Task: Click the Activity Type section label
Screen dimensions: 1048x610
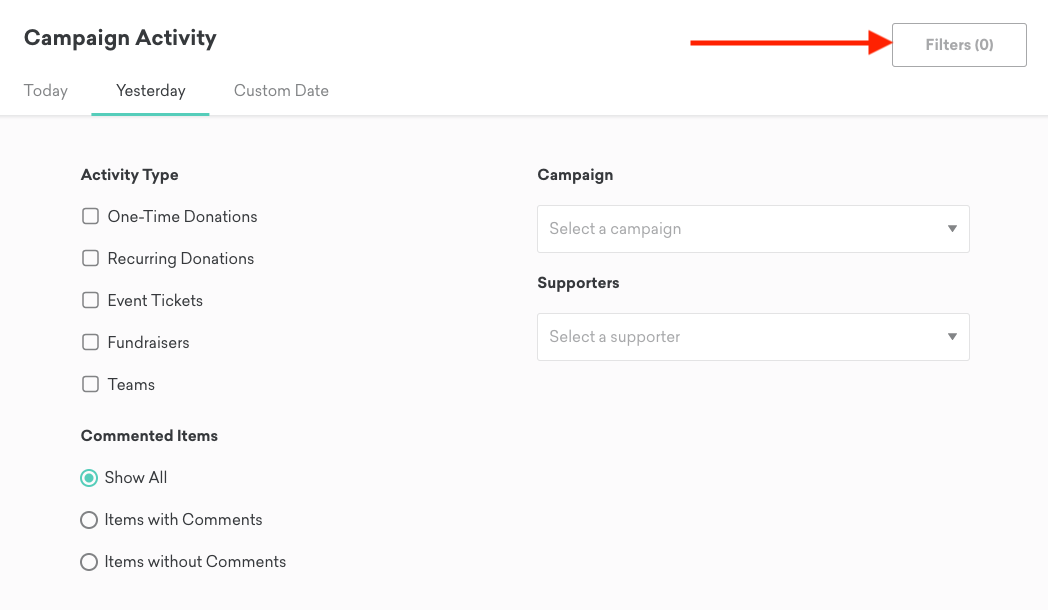Action: [130, 175]
